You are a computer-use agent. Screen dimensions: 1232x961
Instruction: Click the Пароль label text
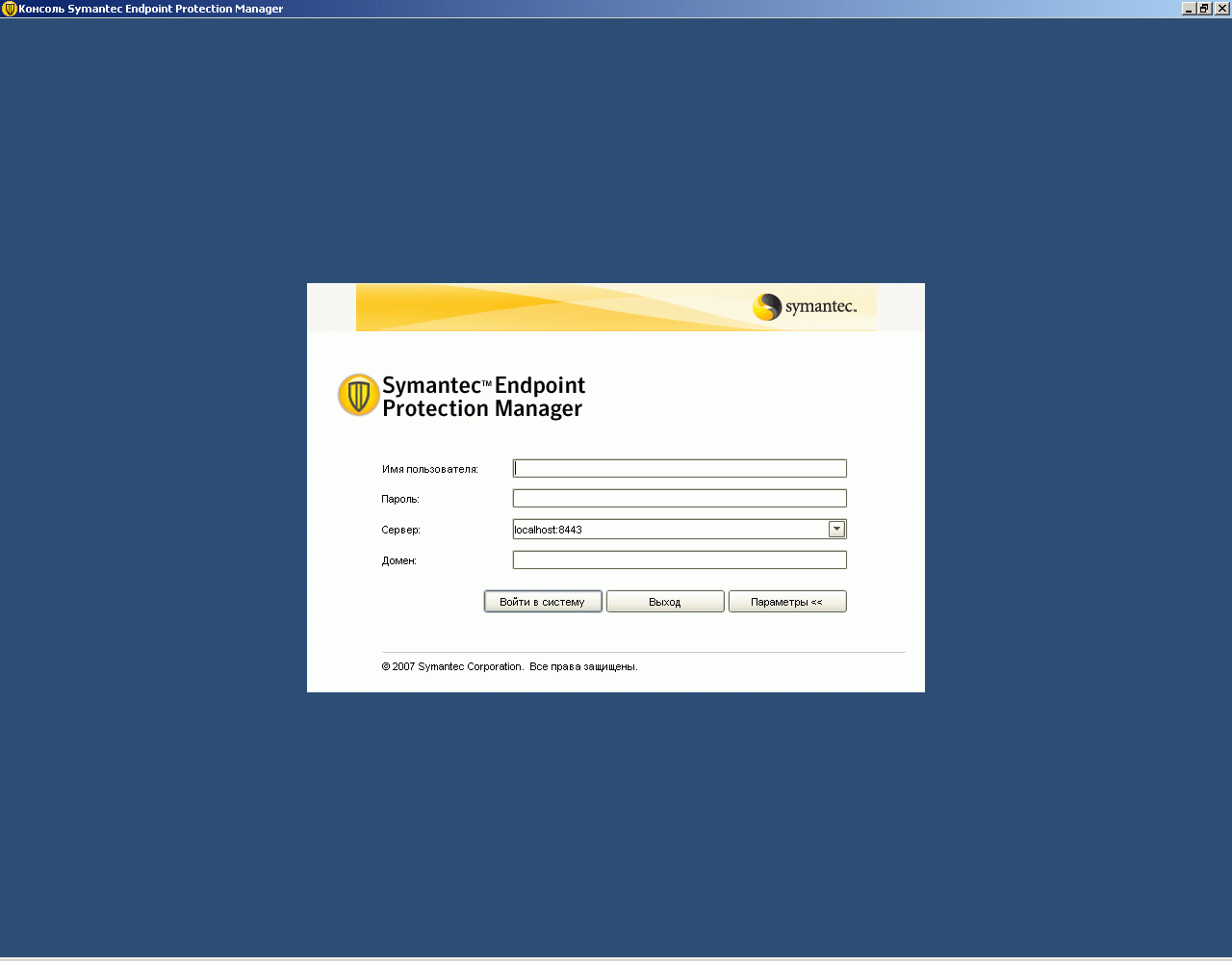(x=400, y=500)
